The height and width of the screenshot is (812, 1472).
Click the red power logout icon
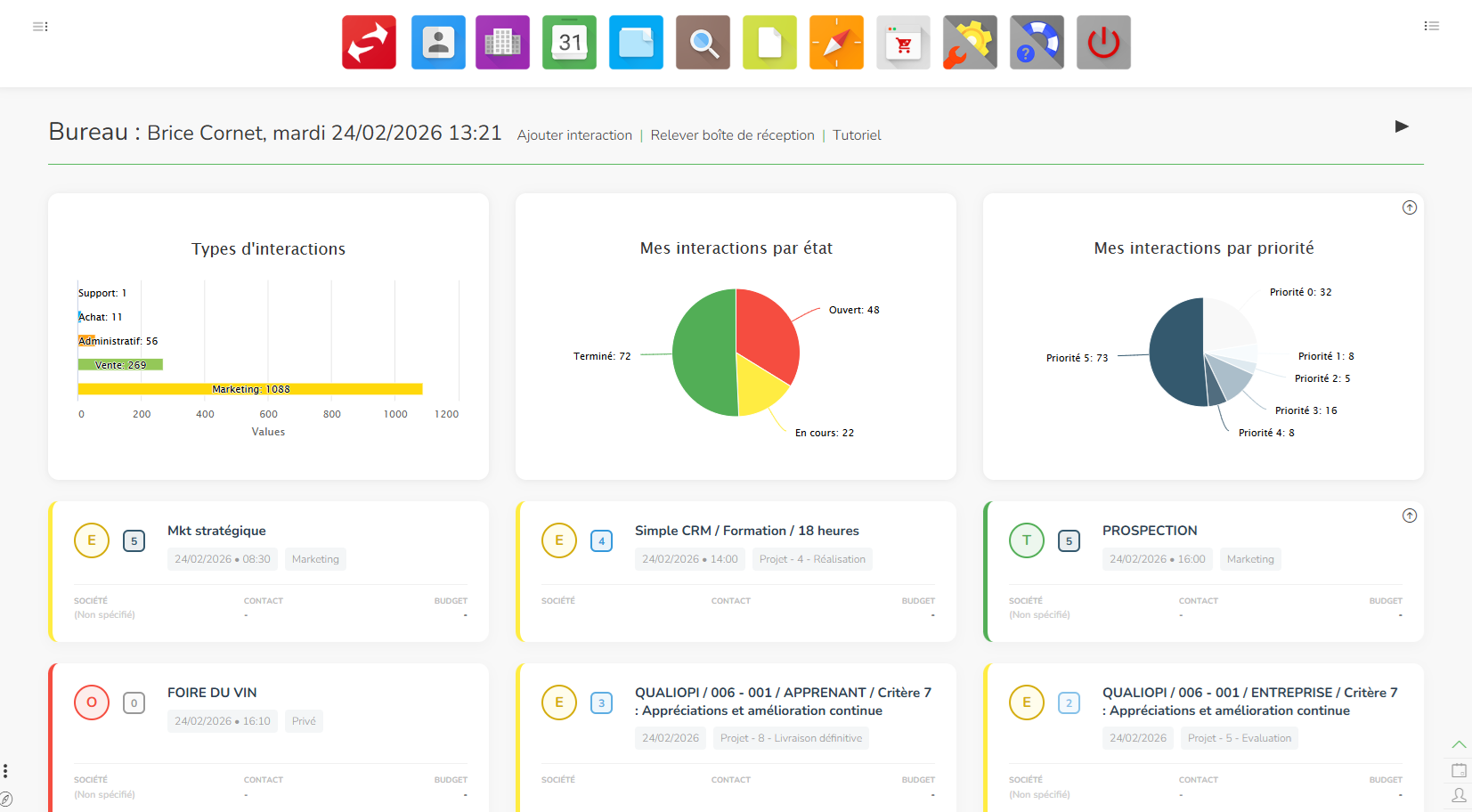pos(1103,43)
